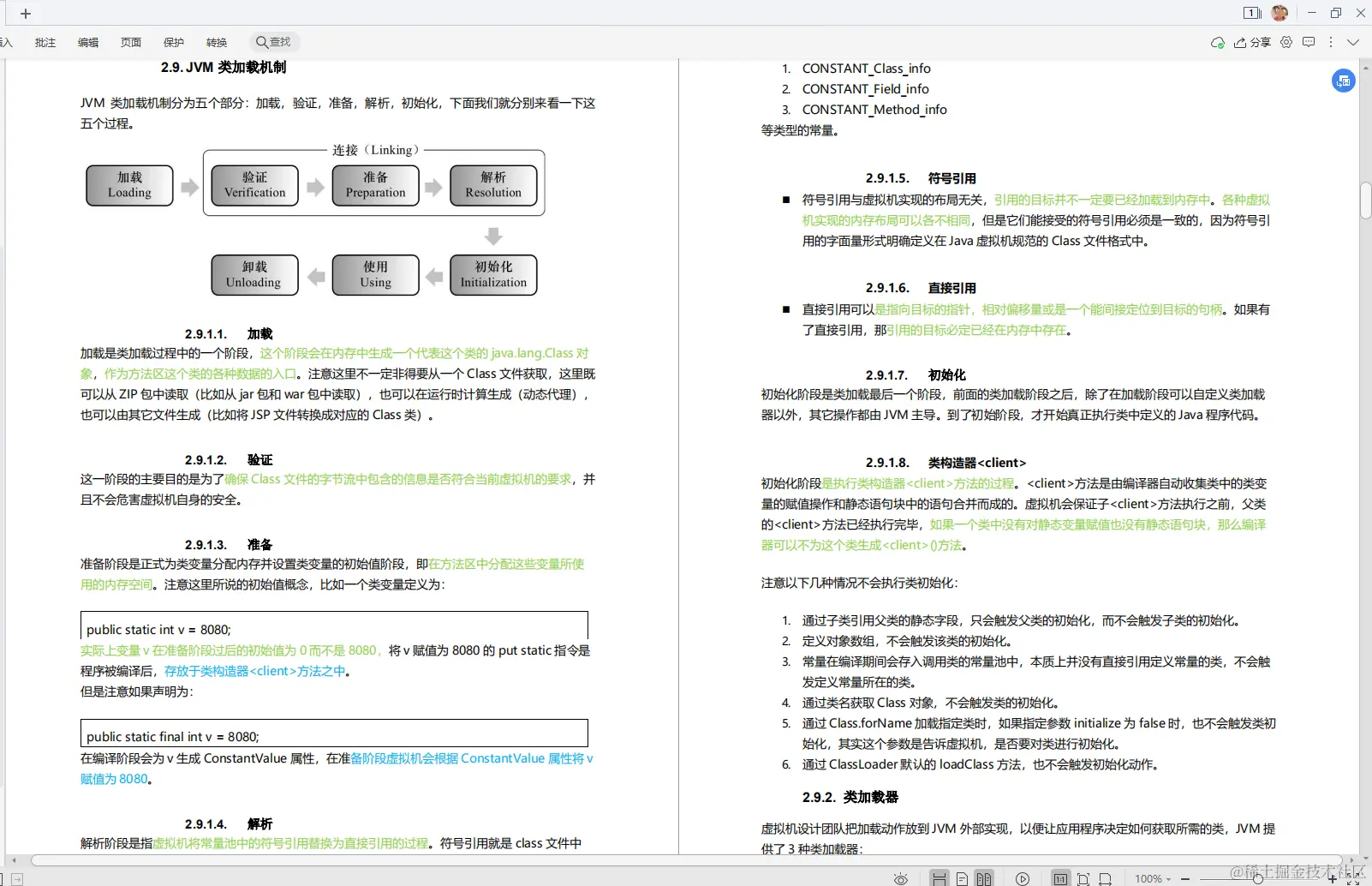Switch to the 批注 annotate tab
Screen dimensions: 1372x886
pyautogui.click(x=45, y=42)
